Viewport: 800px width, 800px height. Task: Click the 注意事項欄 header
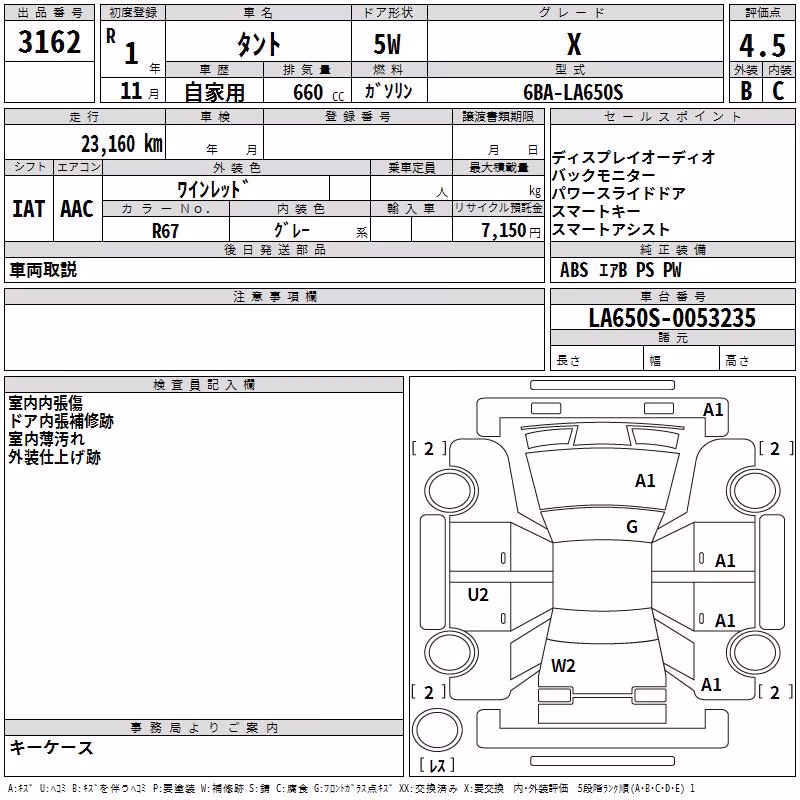[x=274, y=296]
